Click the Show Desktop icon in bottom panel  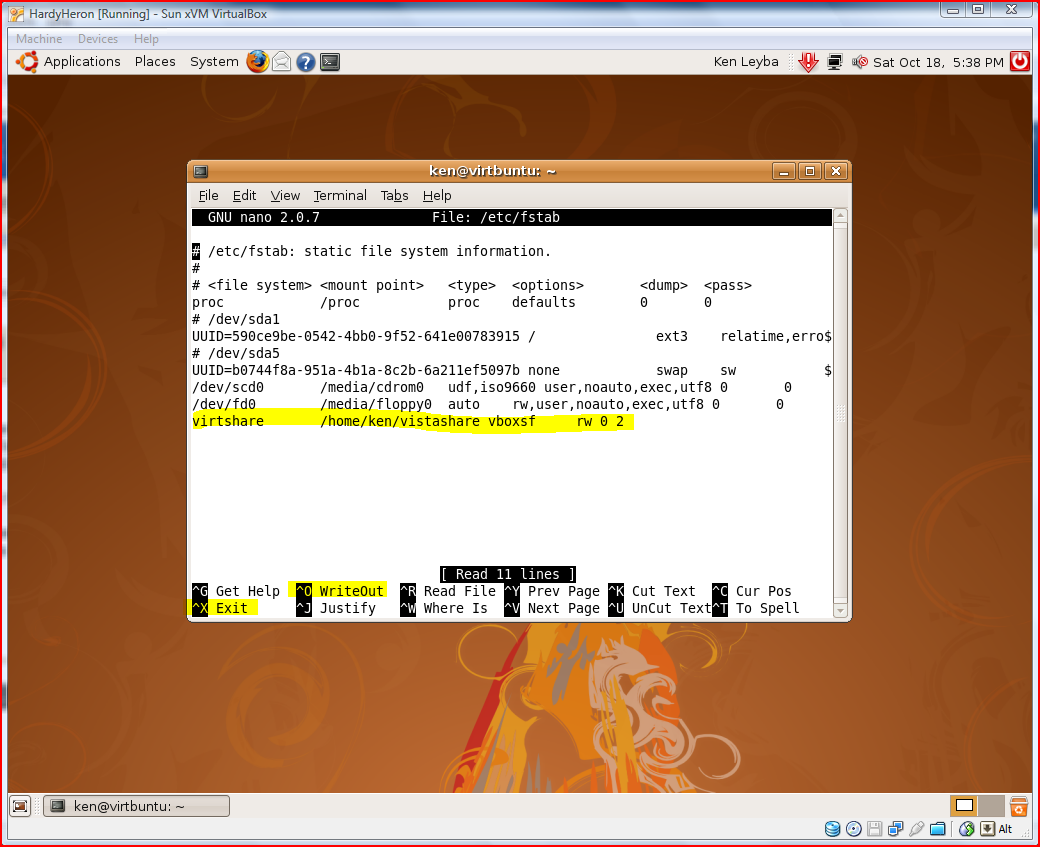tap(21, 806)
